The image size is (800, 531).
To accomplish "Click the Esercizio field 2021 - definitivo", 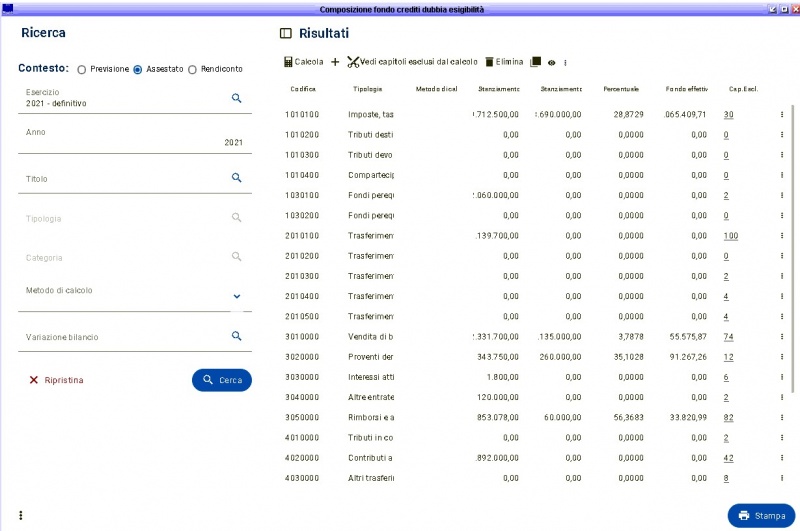I will (135, 98).
